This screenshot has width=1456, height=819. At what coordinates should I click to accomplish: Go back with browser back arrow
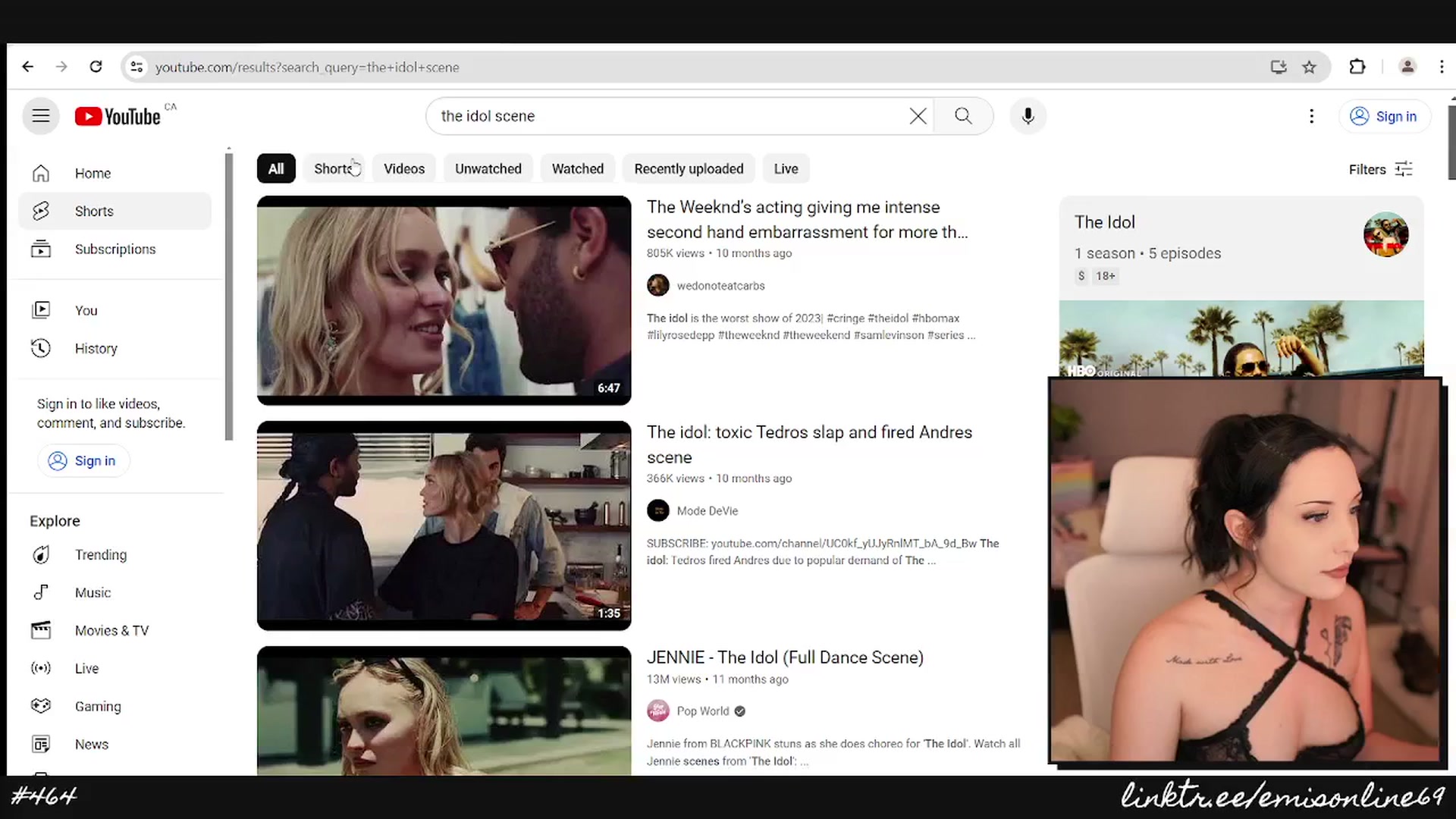point(28,67)
